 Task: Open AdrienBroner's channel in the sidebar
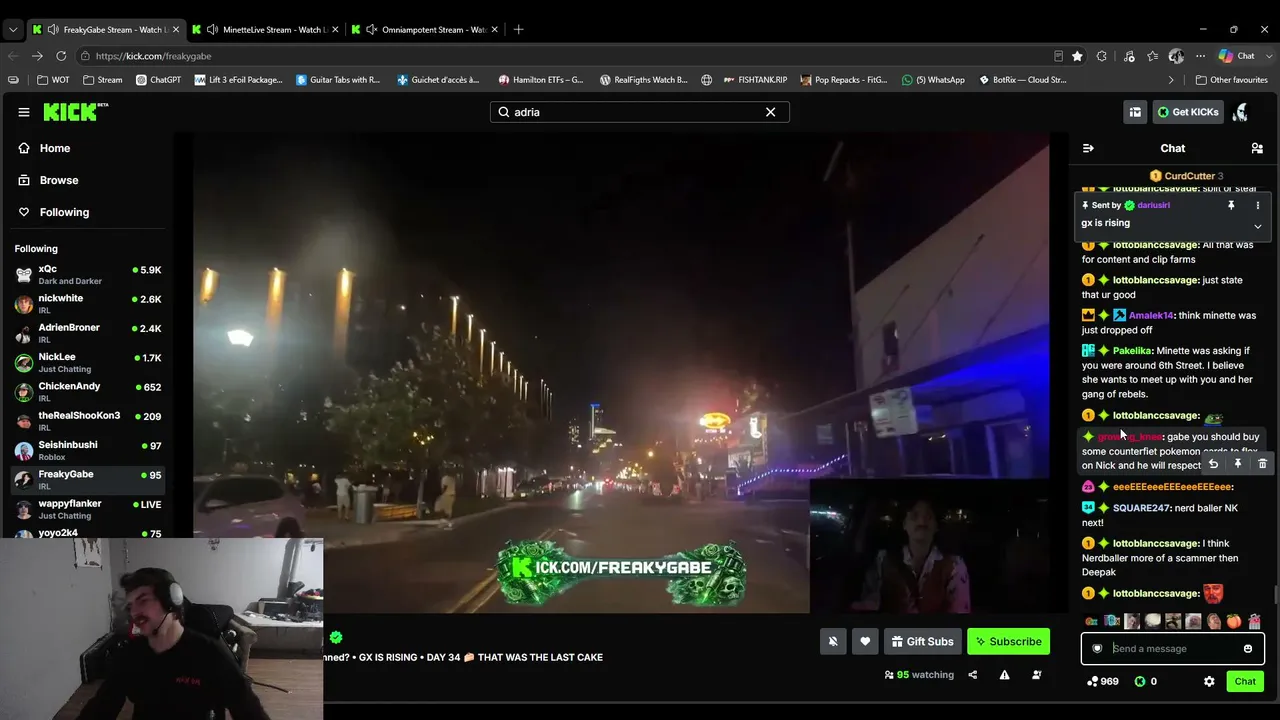point(88,333)
